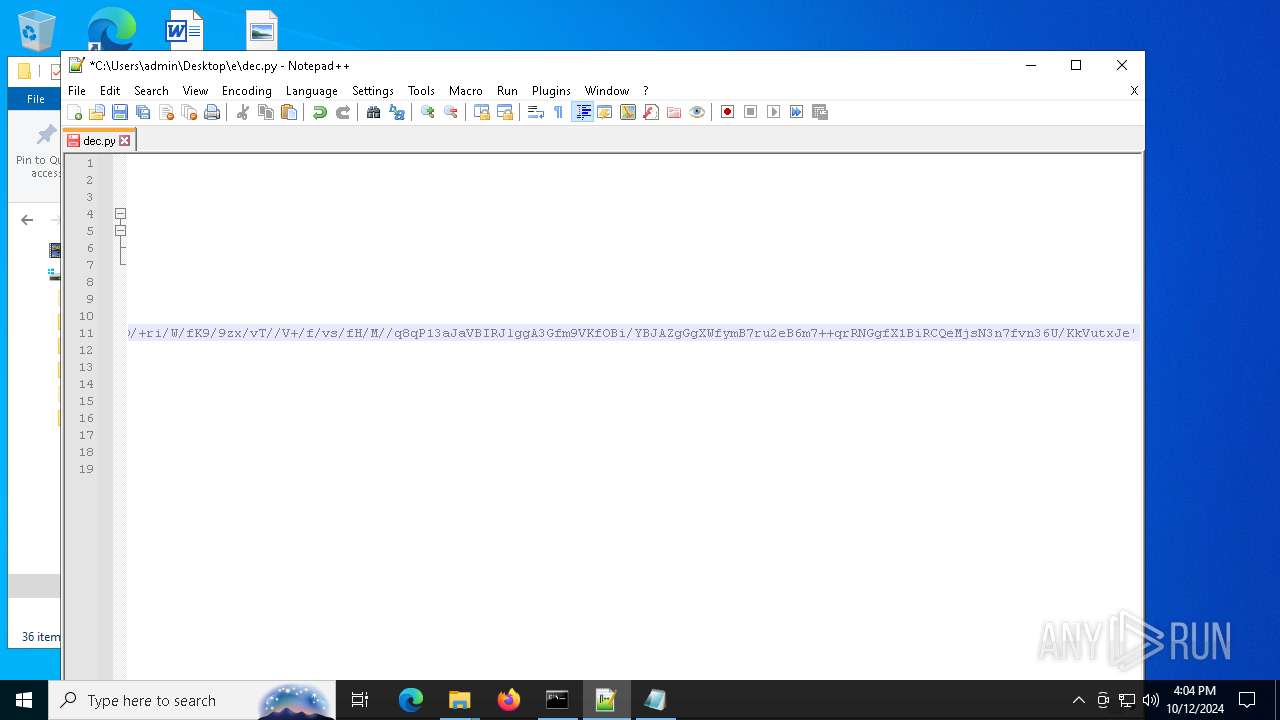This screenshot has height=720, width=1280.
Task: Open Find with binoculars icon
Action: 373,112
